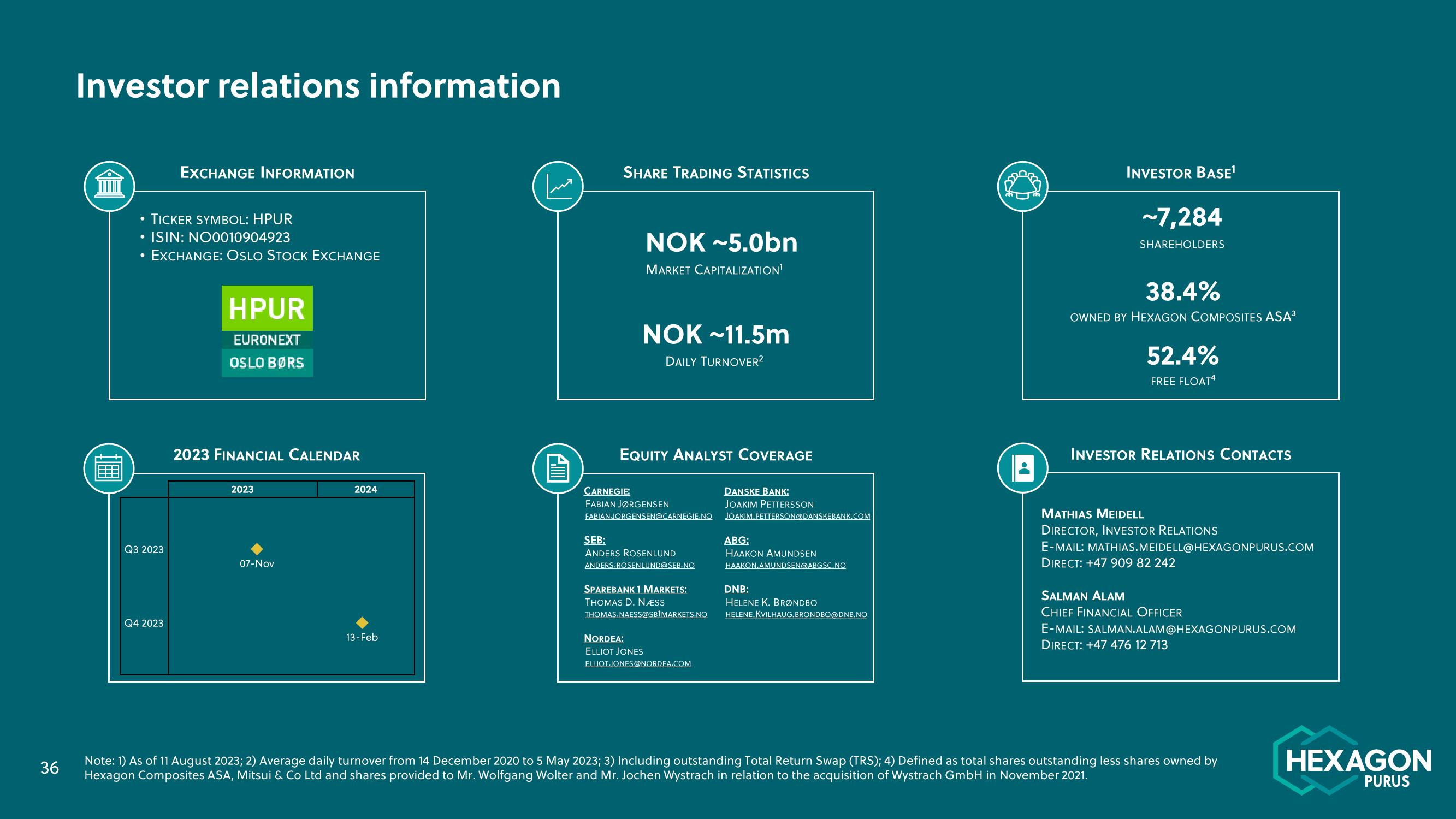This screenshot has width=1456, height=819.
Task: Click the Director, Investor Relations title line
Action: click(x=1129, y=531)
